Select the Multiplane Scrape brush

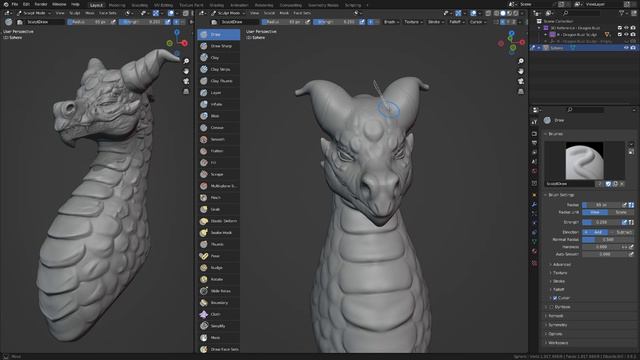coord(218,186)
